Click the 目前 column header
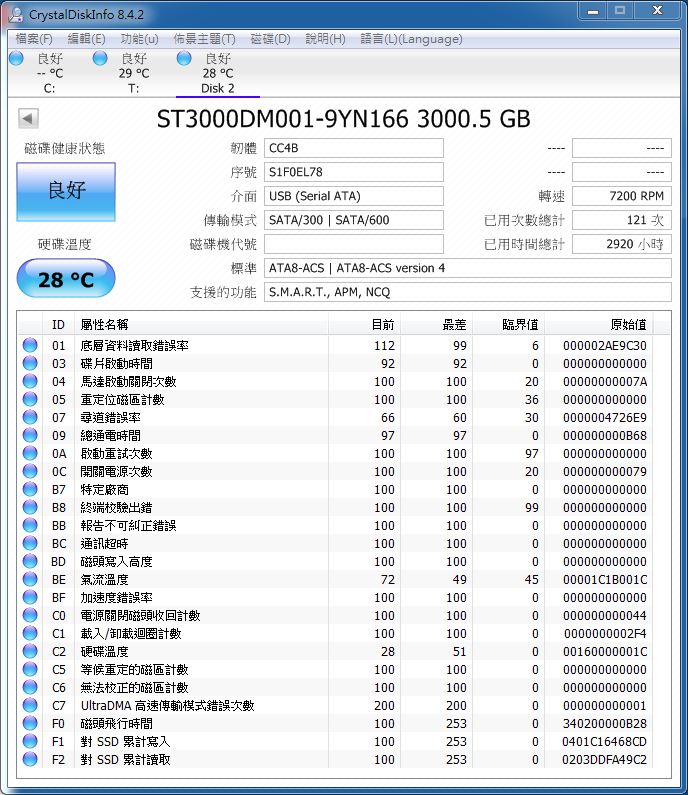Image resolution: width=688 pixels, height=795 pixels. tap(365, 324)
